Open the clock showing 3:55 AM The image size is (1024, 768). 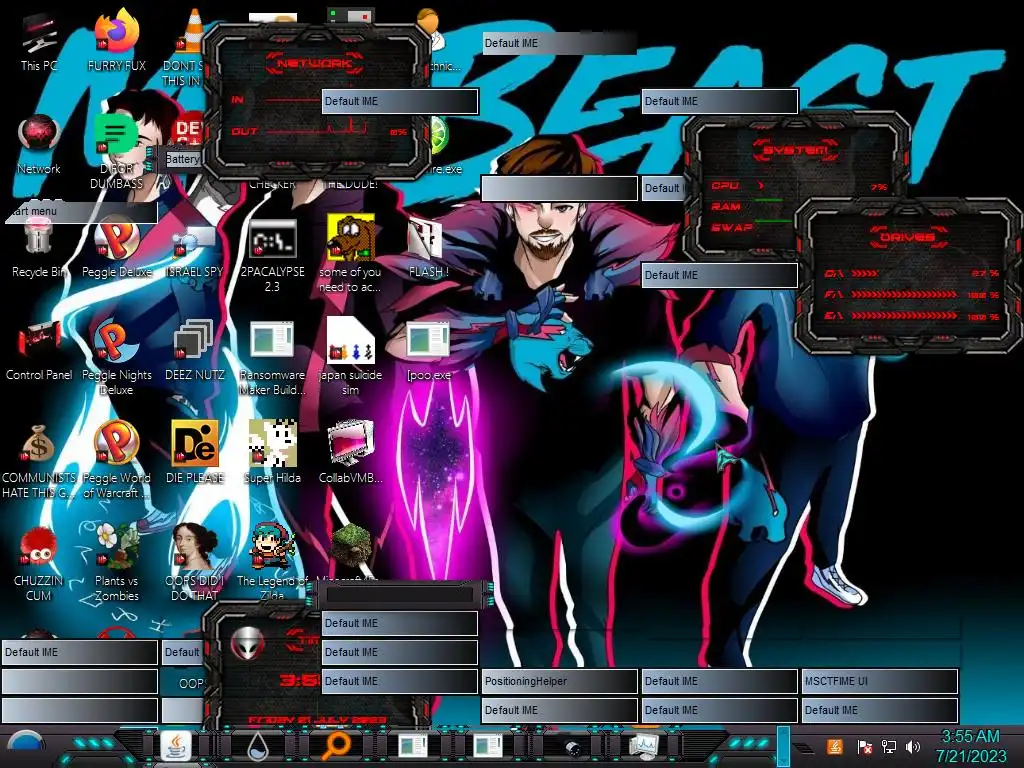pos(970,746)
